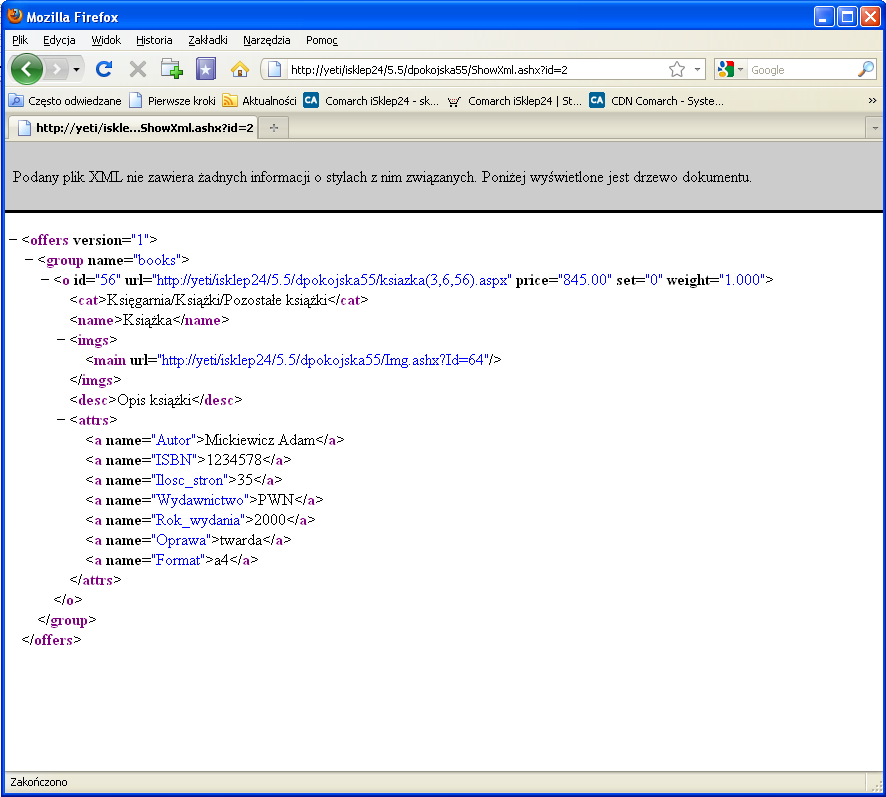Open the Narzędzia menu
886x797 pixels.
(x=267, y=40)
